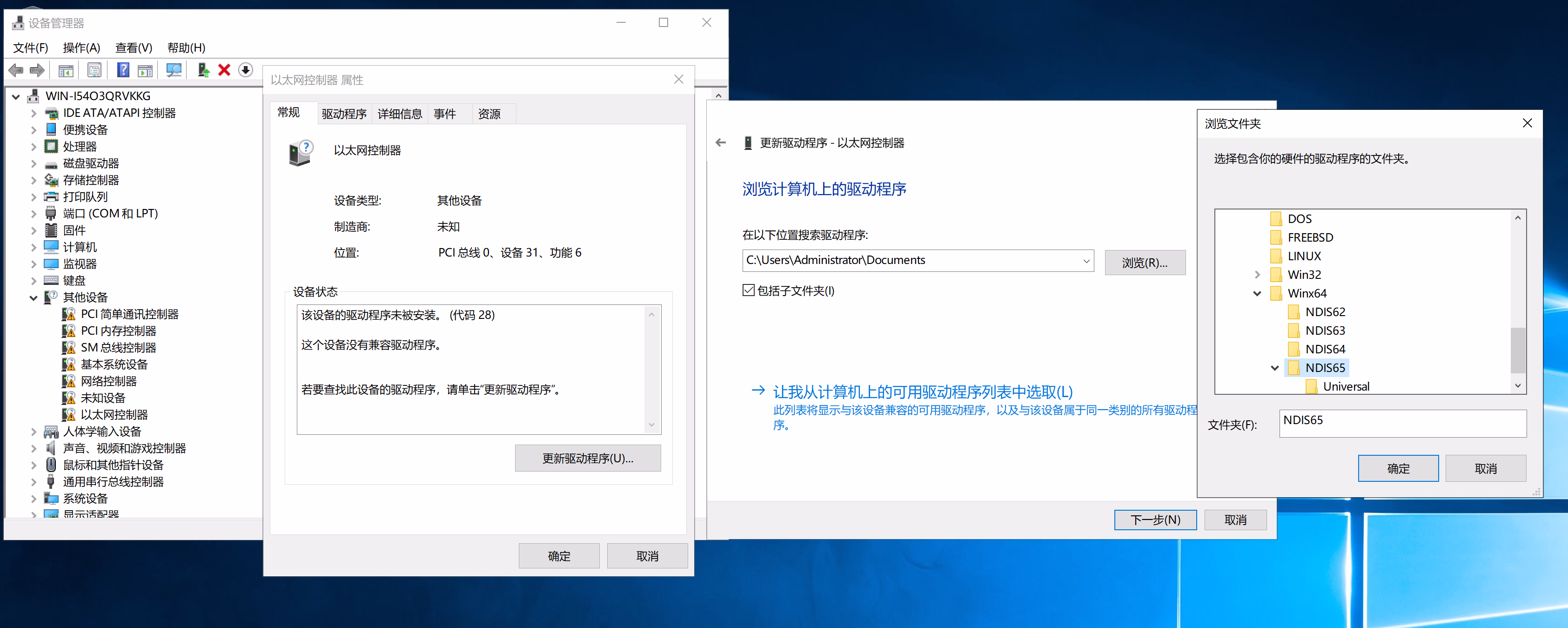This screenshot has height=628, width=1568.
Task: Open the 操作(A) menu
Action: tap(81, 47)
